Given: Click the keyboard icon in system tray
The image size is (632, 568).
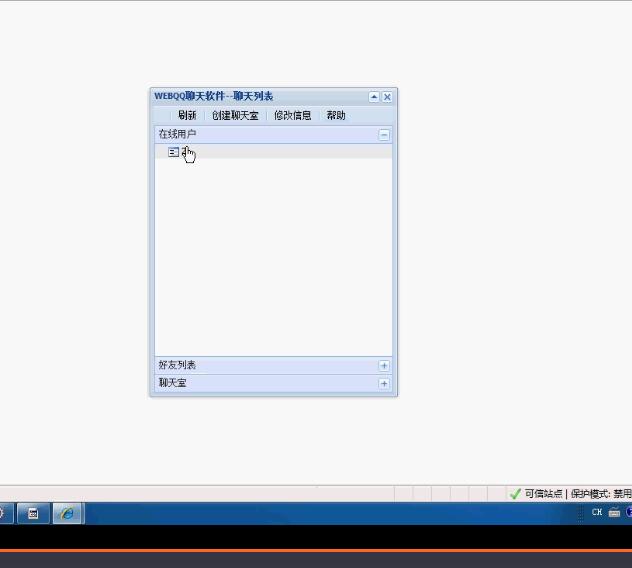Looking at the screenshot, I should (614, 512).
